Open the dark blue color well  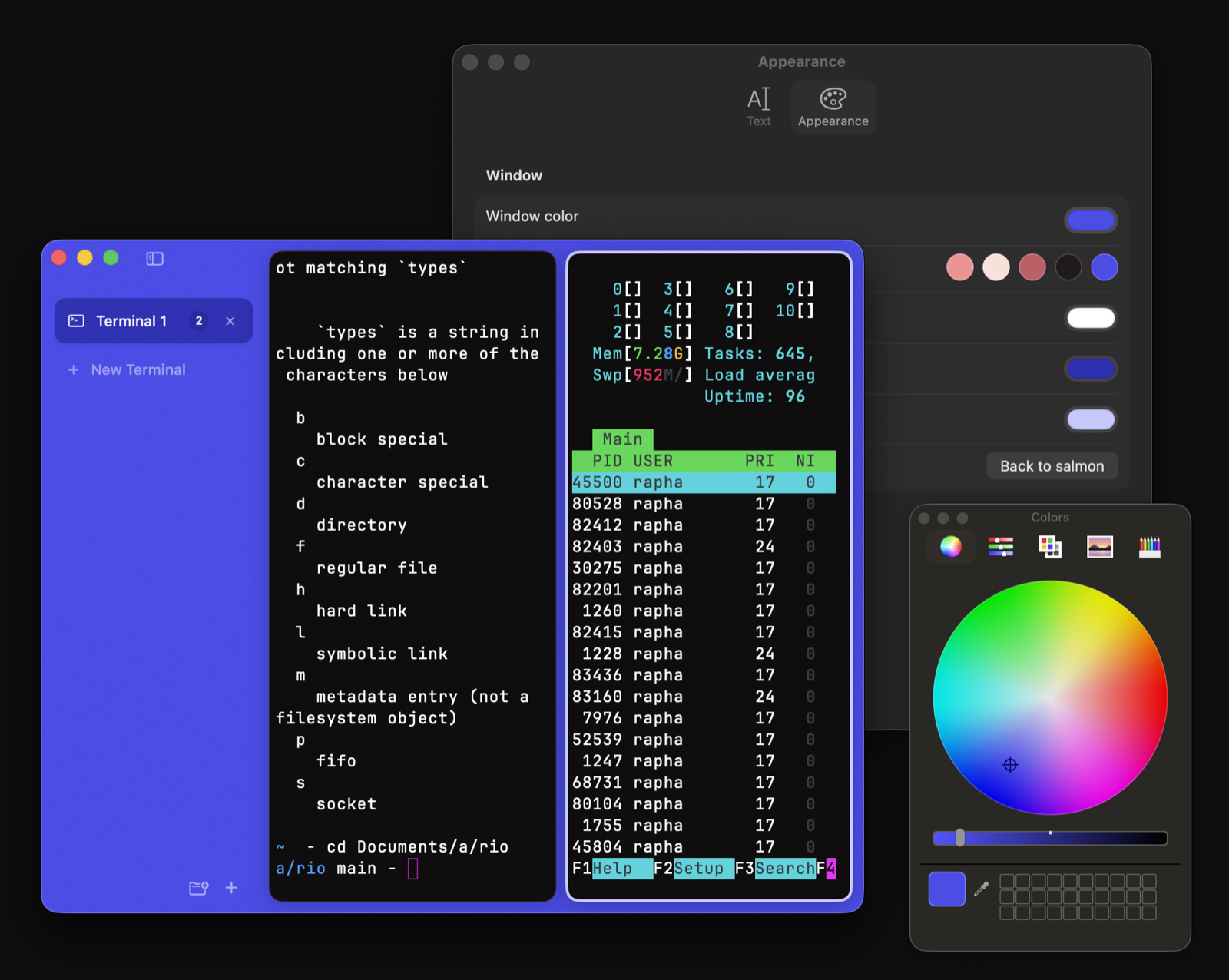(1091, 369)
